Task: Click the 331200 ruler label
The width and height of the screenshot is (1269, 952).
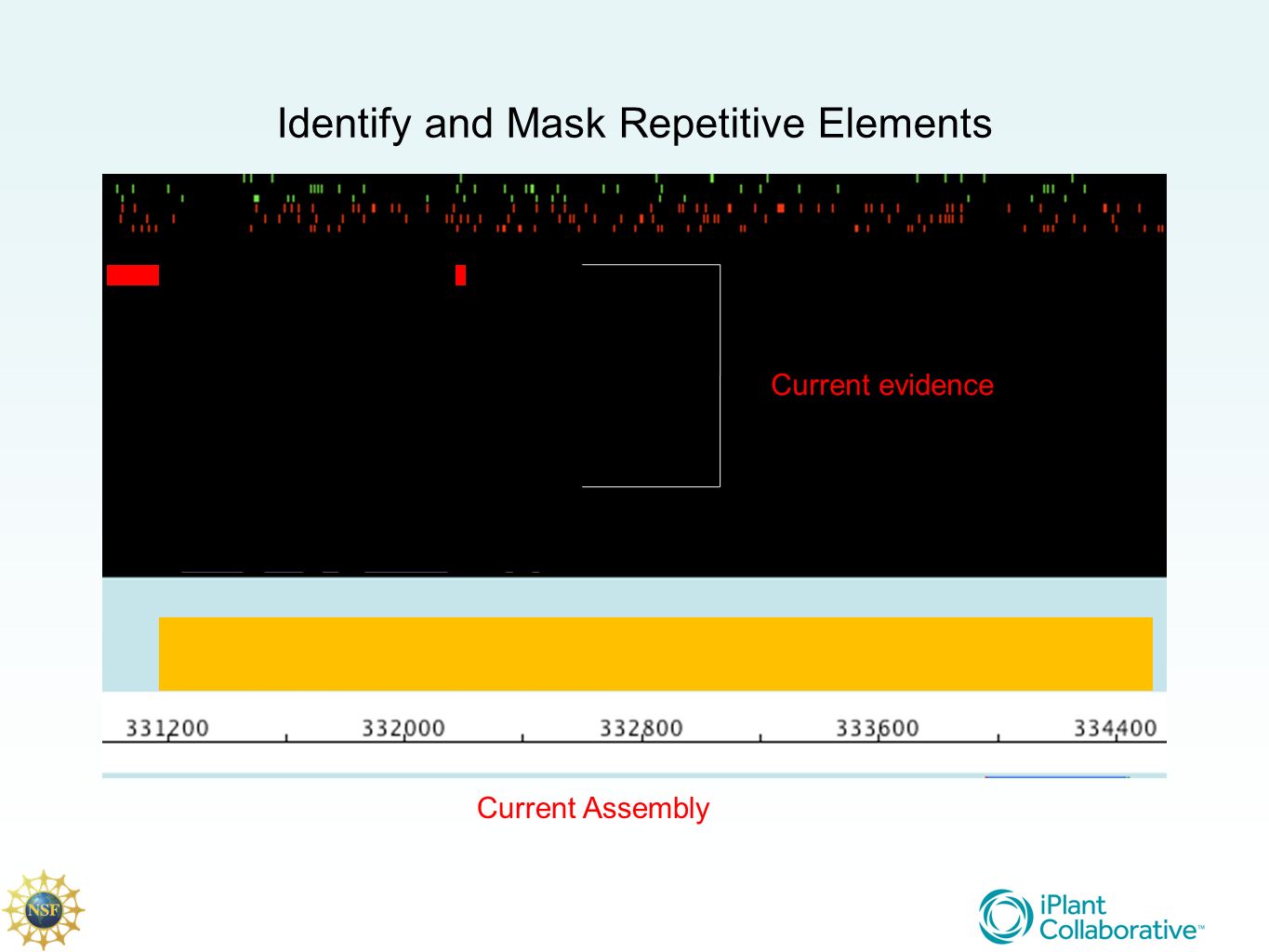Action: tap(167, 728)
